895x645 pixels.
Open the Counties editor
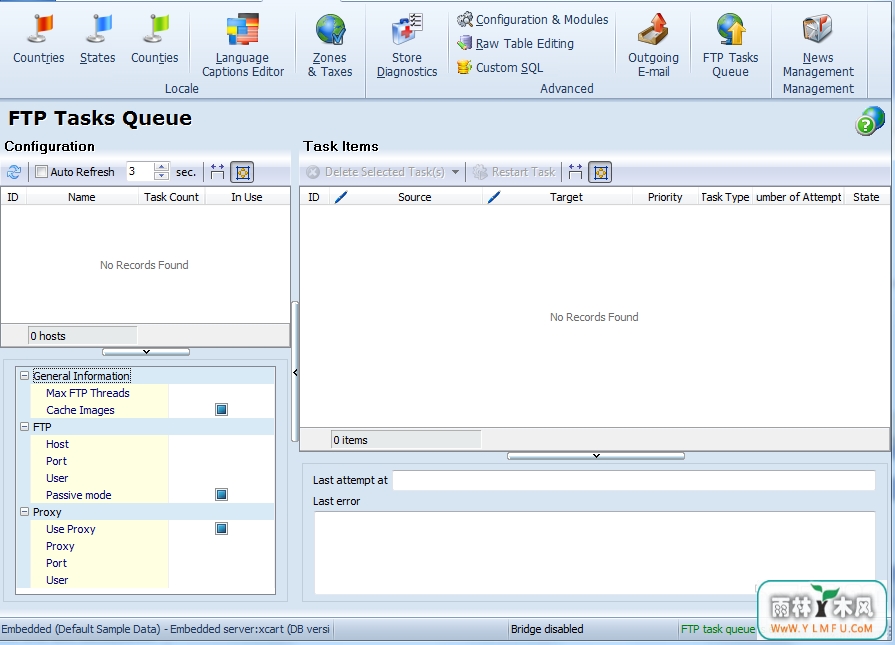[155, 39]
